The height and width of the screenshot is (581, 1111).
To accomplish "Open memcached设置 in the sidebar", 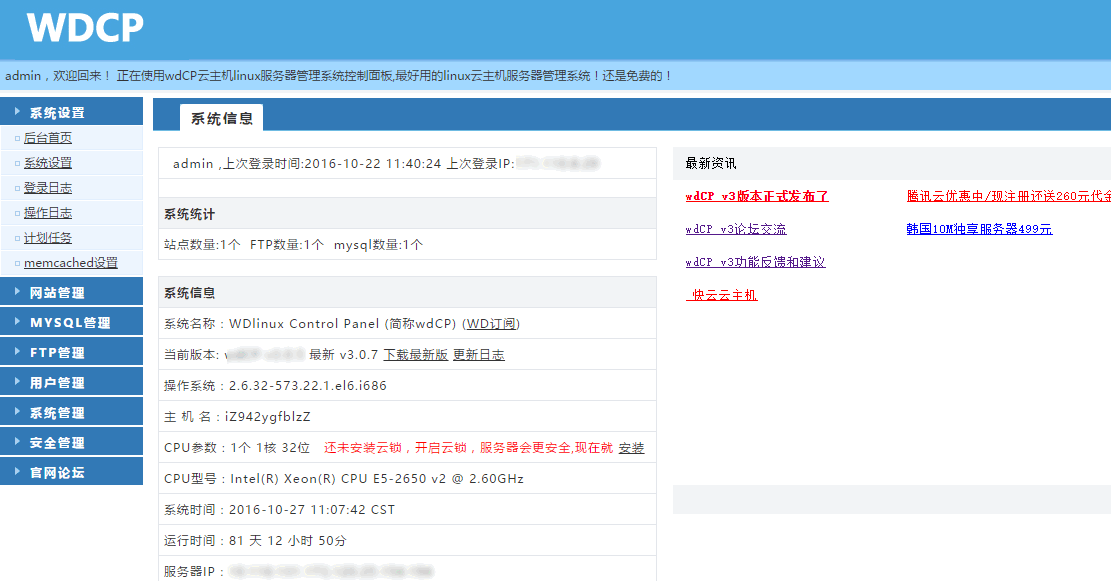I will [x=71, y=263].
